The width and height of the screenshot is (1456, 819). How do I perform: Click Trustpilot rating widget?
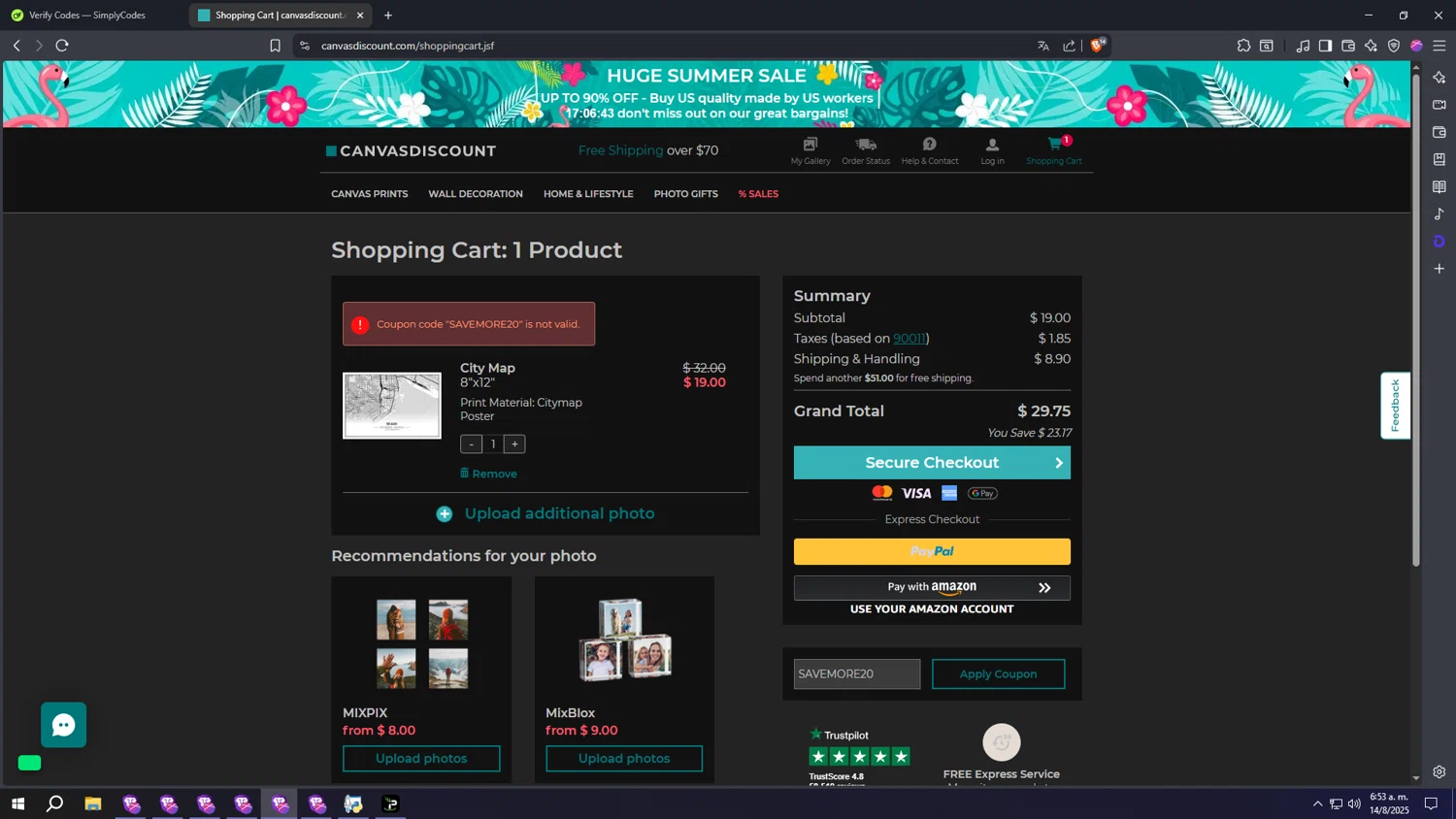859,756
